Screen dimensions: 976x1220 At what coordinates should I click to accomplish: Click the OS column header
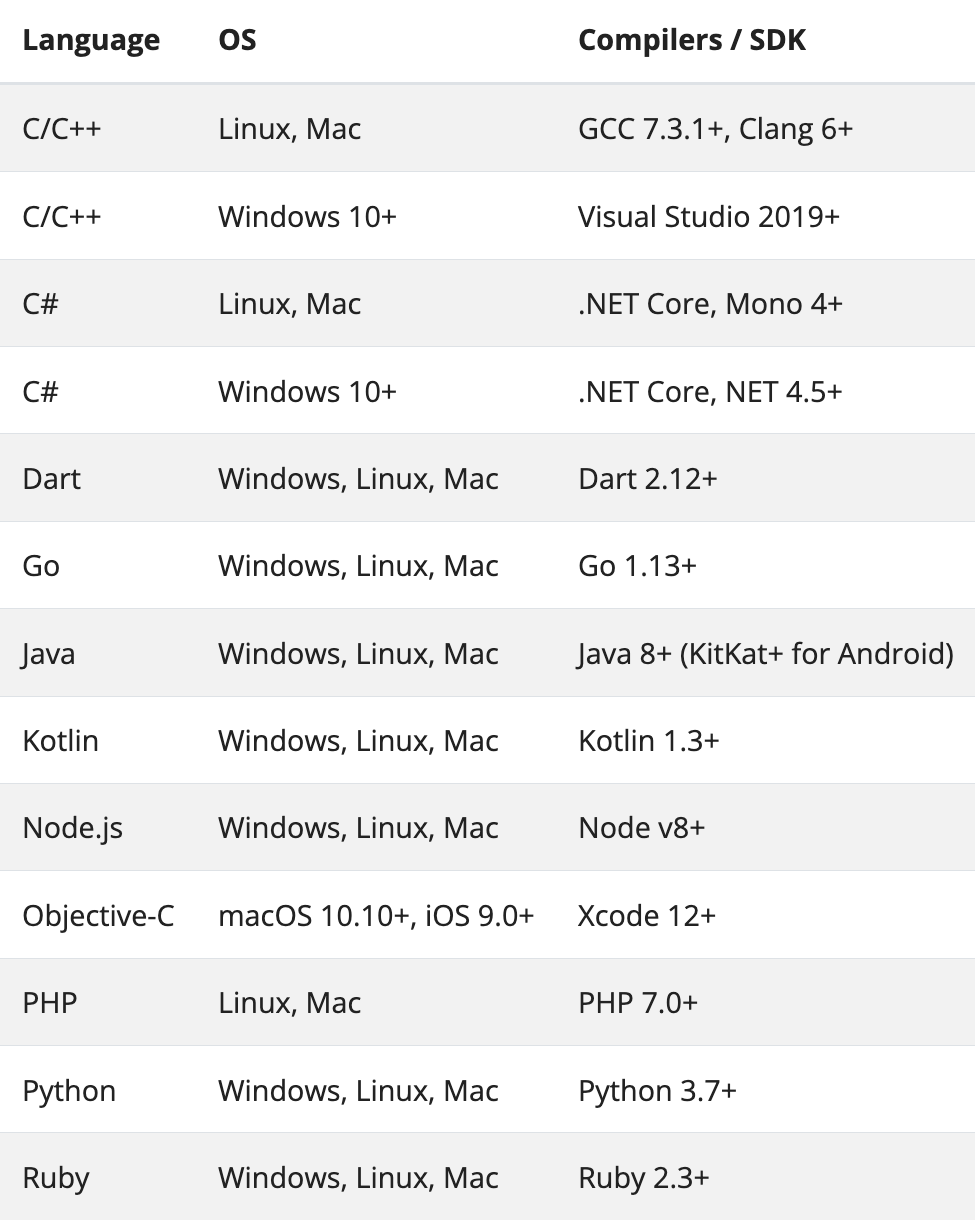coord(237,40)
